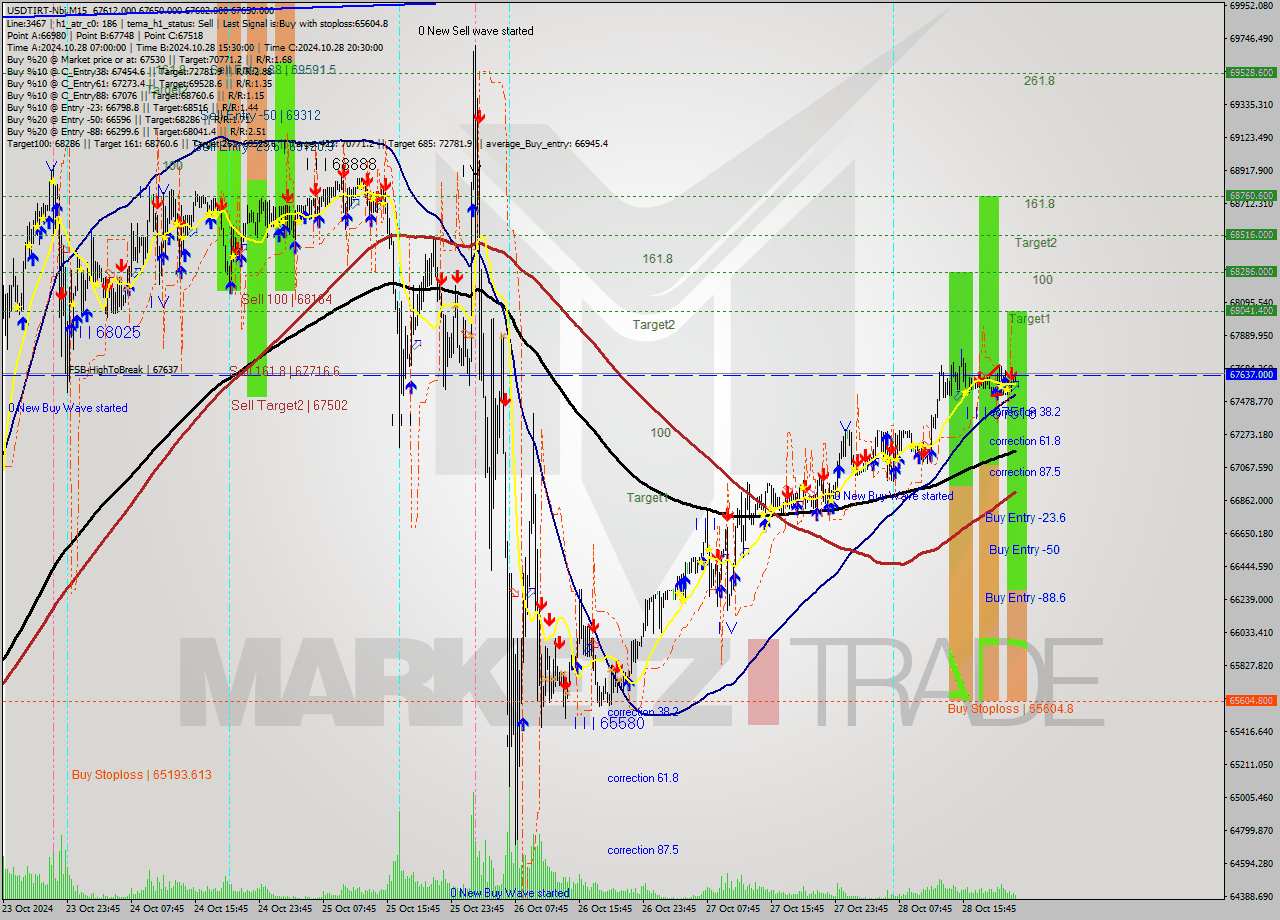Viewport: 1280px width, 920px height.
Task: Select the green 68041.400 price tag on the axis
Action: pos(1250,311)
